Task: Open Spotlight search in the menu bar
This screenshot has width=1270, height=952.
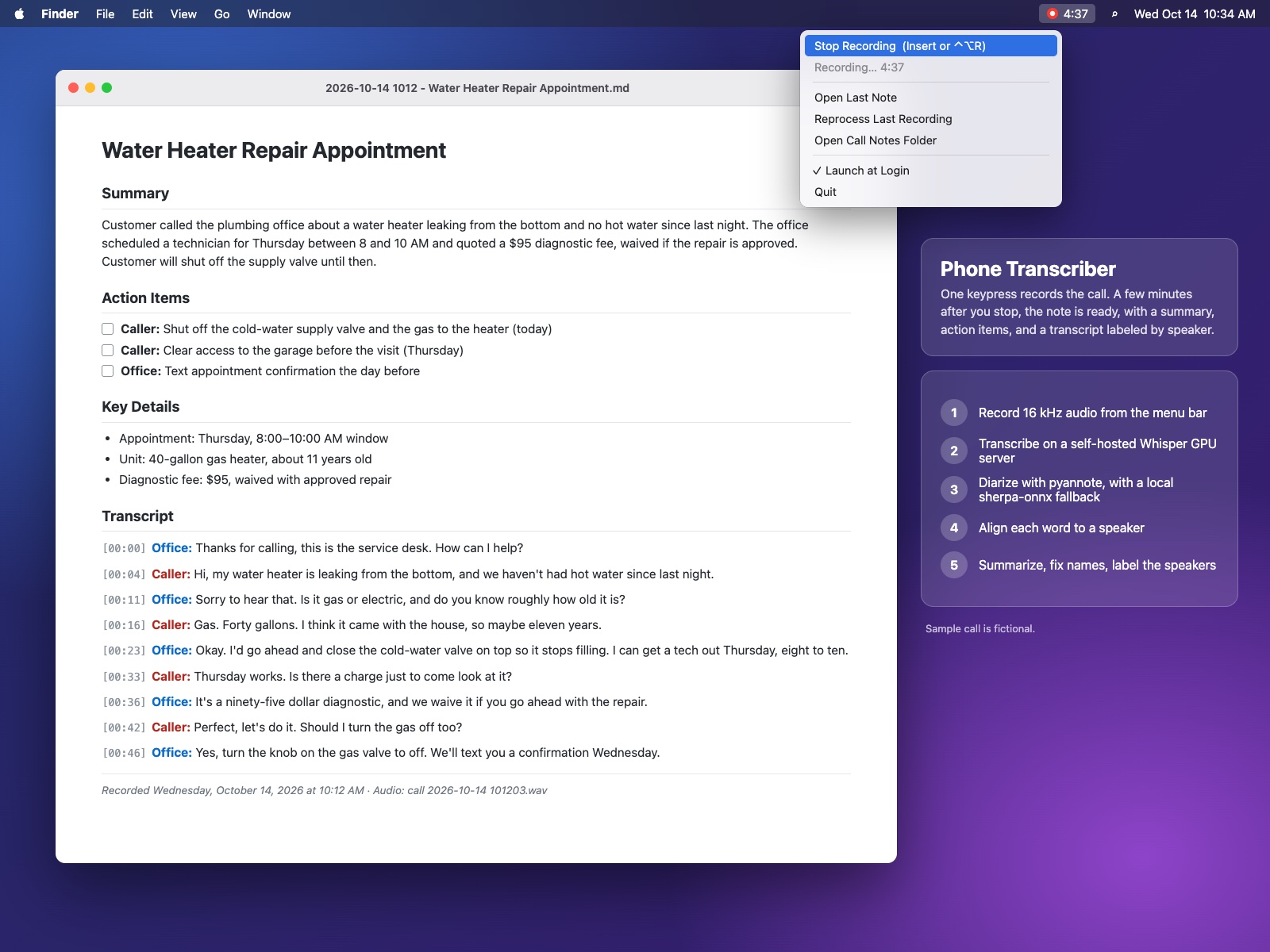Action: point(1114,14)
